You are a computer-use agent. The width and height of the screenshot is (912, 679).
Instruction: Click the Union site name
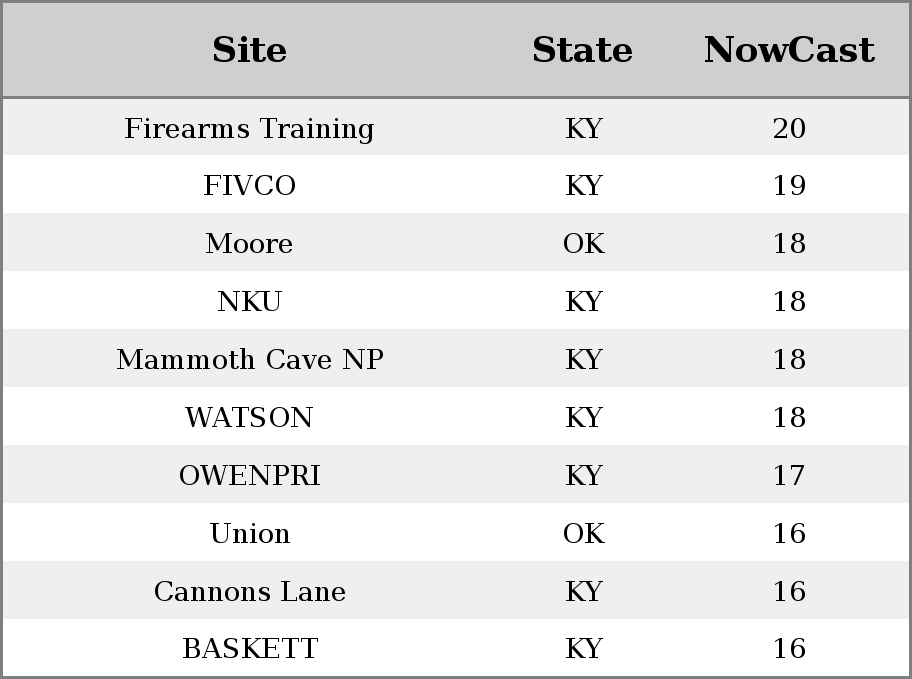250,533
